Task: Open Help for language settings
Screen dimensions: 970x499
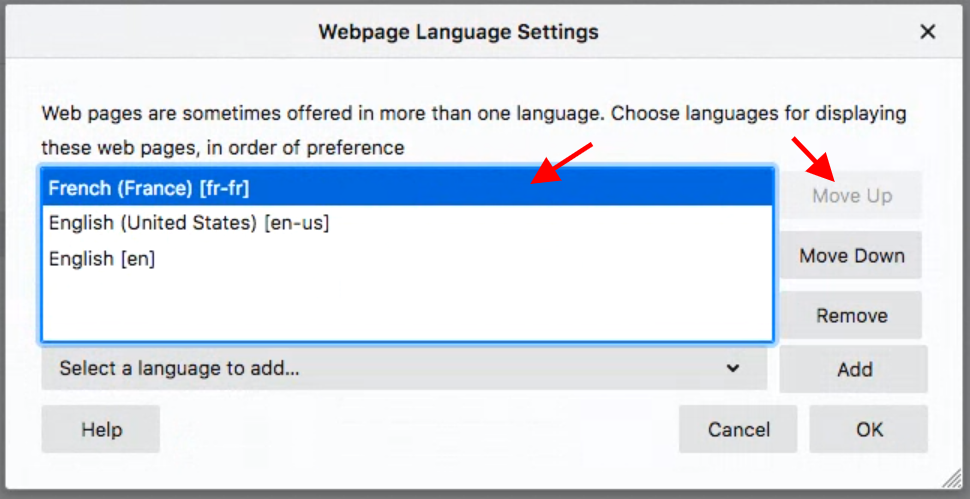Action: click(x=101, y=429)
